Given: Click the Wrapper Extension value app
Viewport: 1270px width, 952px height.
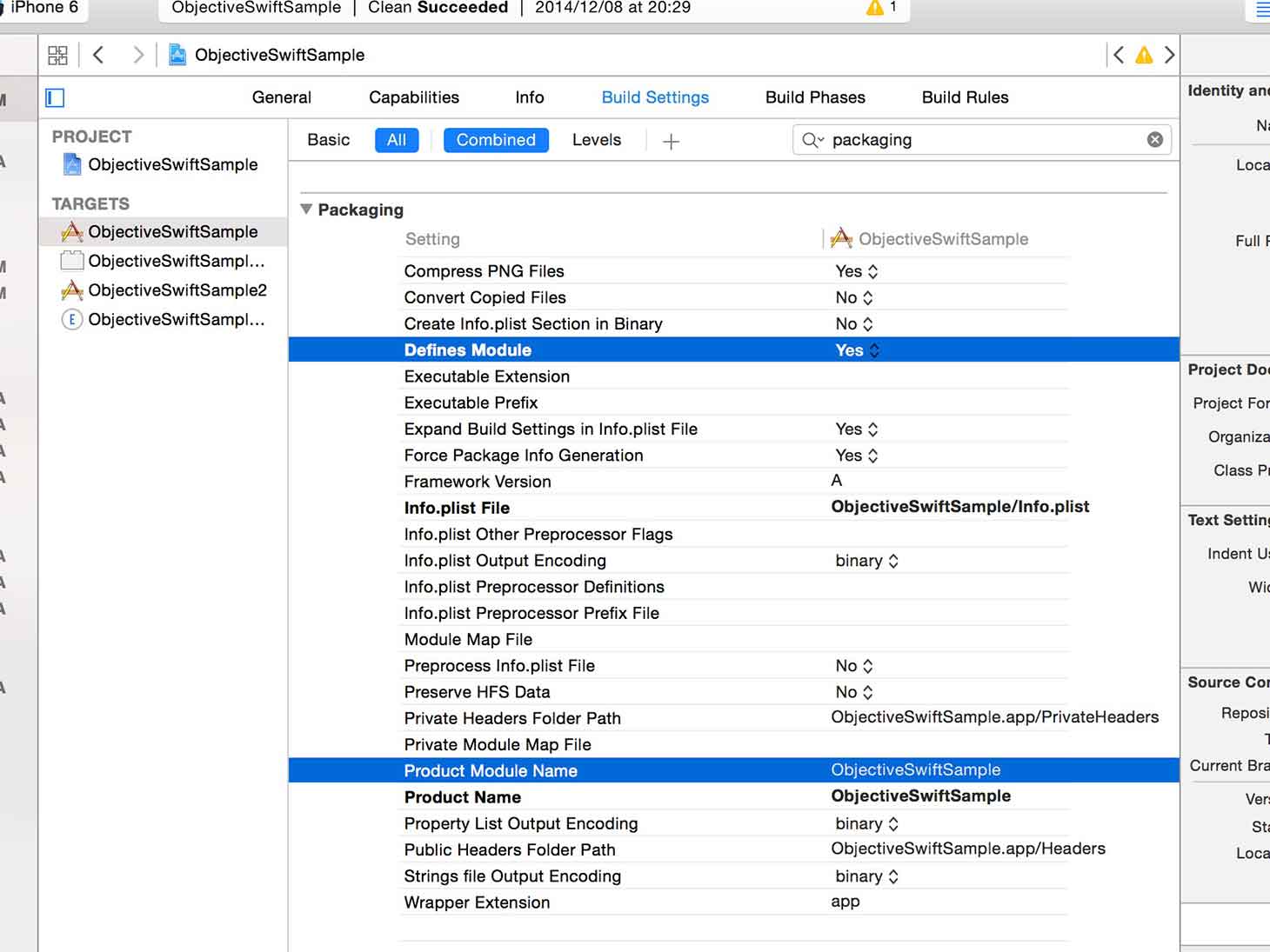Looking at the screenshot, I should pos(846,902).
